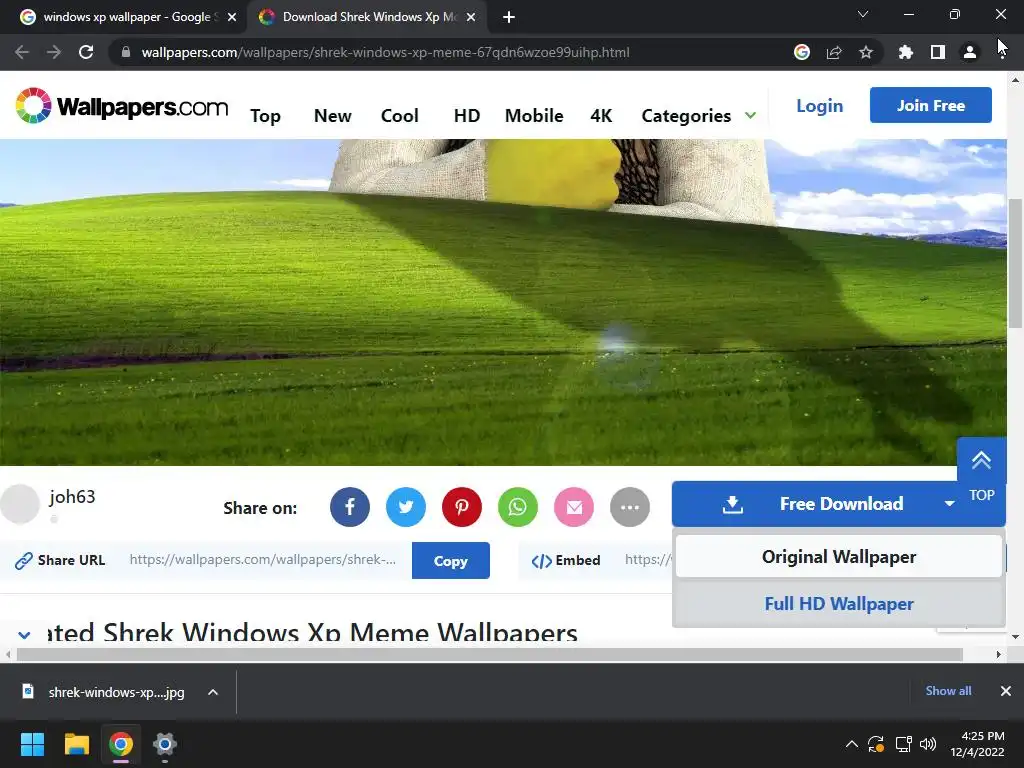
Task: Open uploader joh63 profile
Action: [72, 497]
